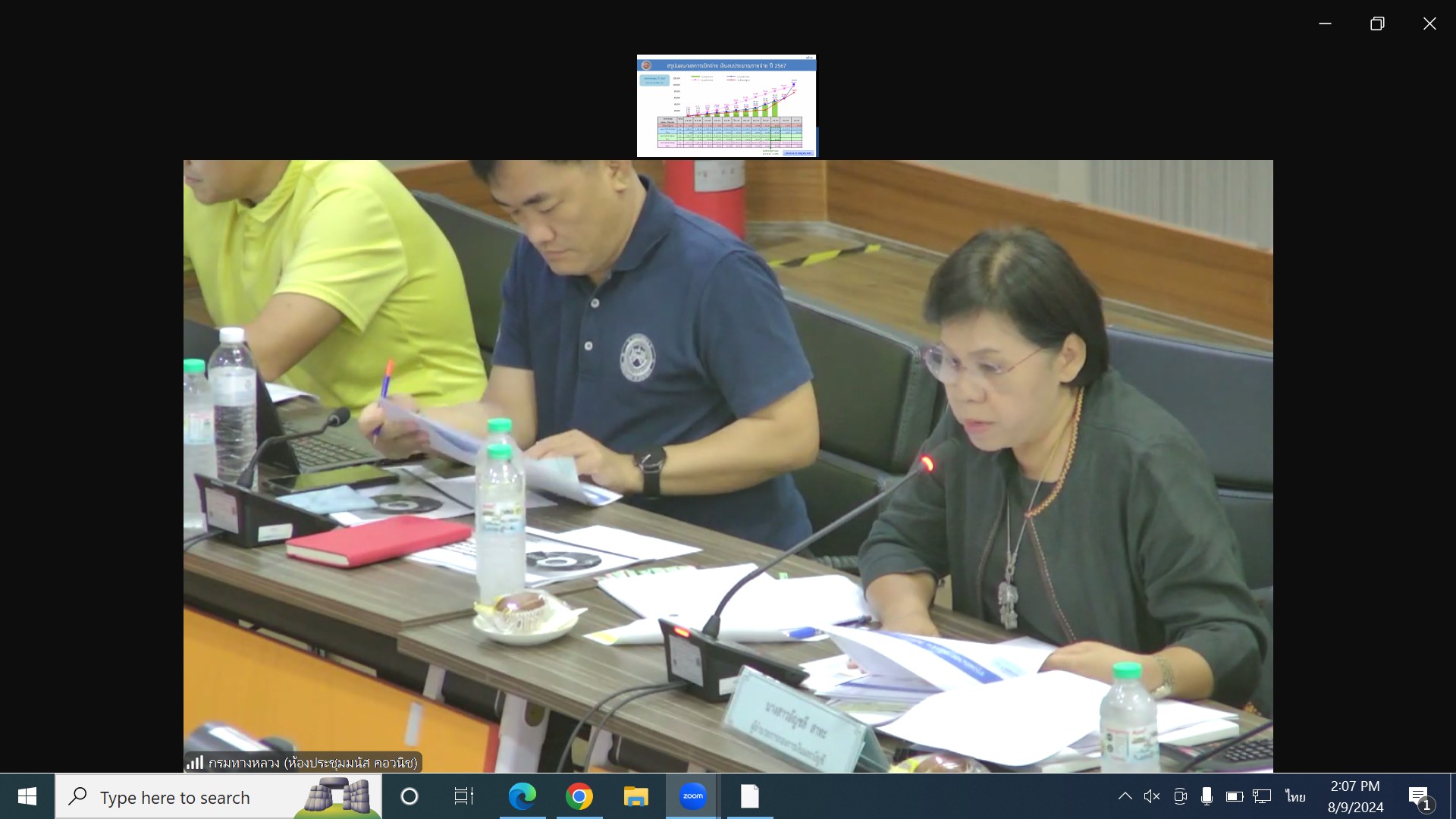Image resolution: width=1456 pixels, height=819 pixels.
Task: Click the Cortana circle icon
Action: [x=409, y=796]
